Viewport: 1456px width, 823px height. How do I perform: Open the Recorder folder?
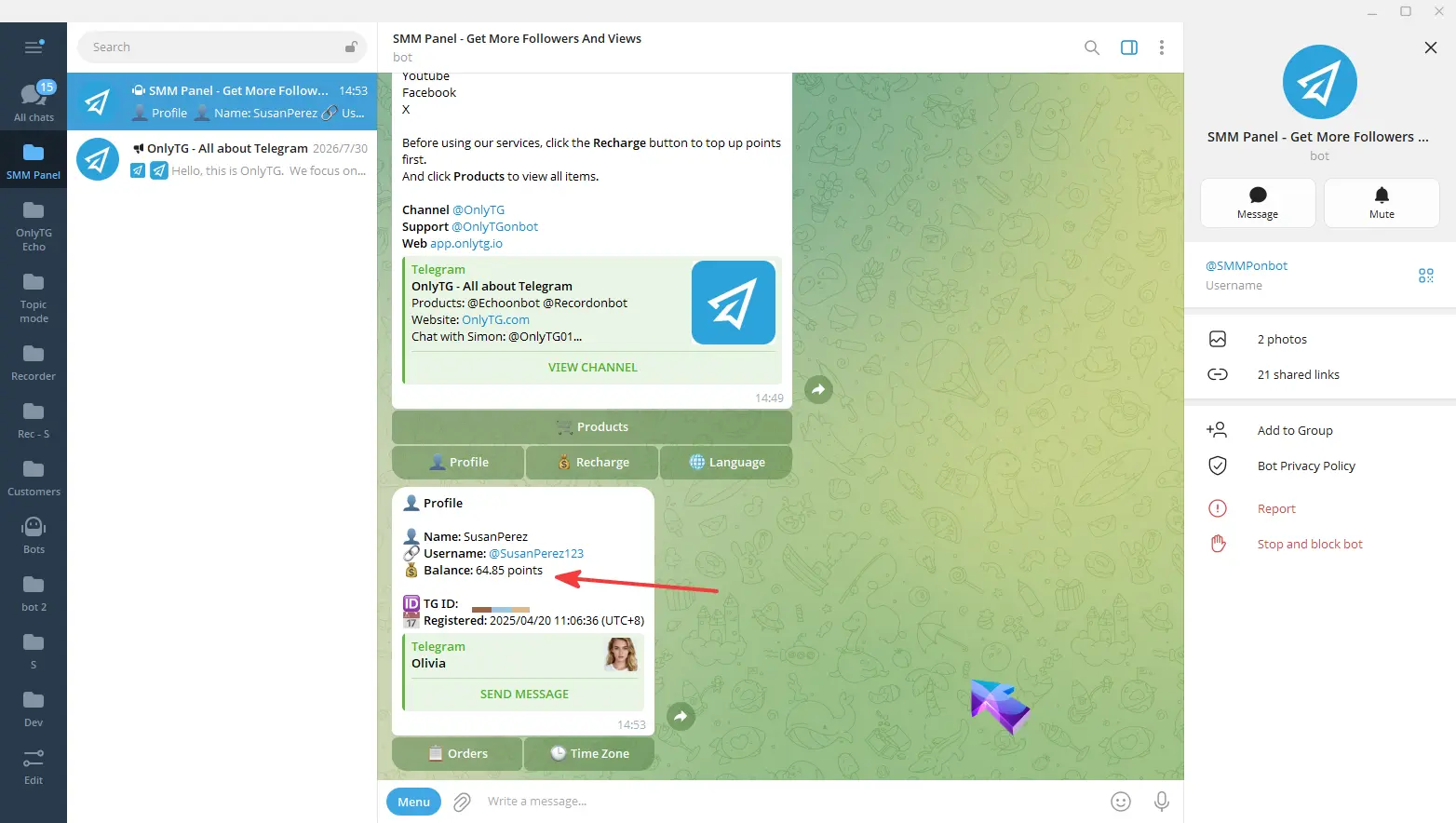point(34,362)
